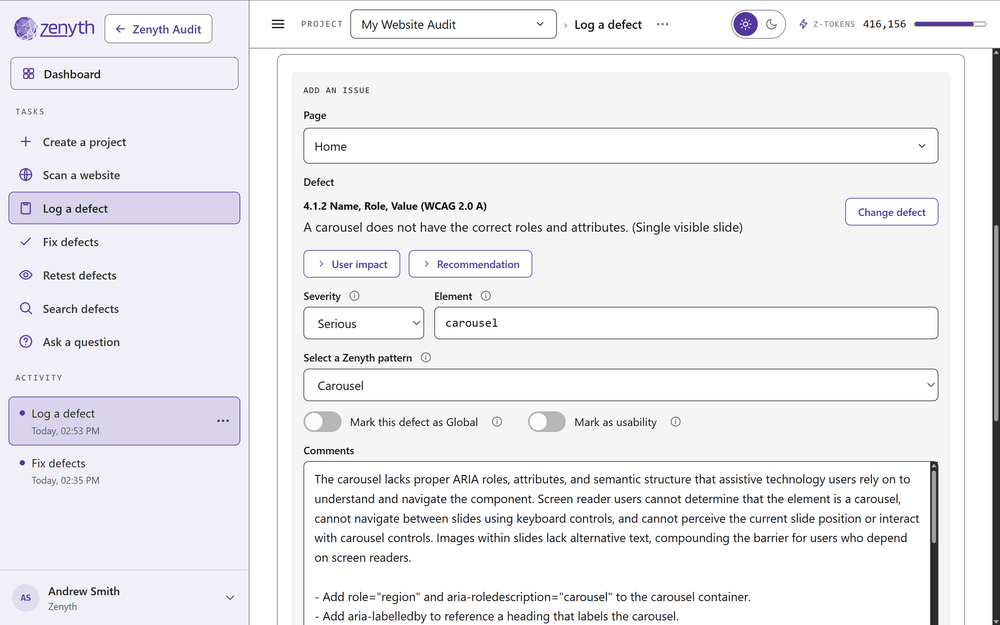Viewport: 1000px width, 625px height.
Task: Click the Change defect button
Action: 891,212
